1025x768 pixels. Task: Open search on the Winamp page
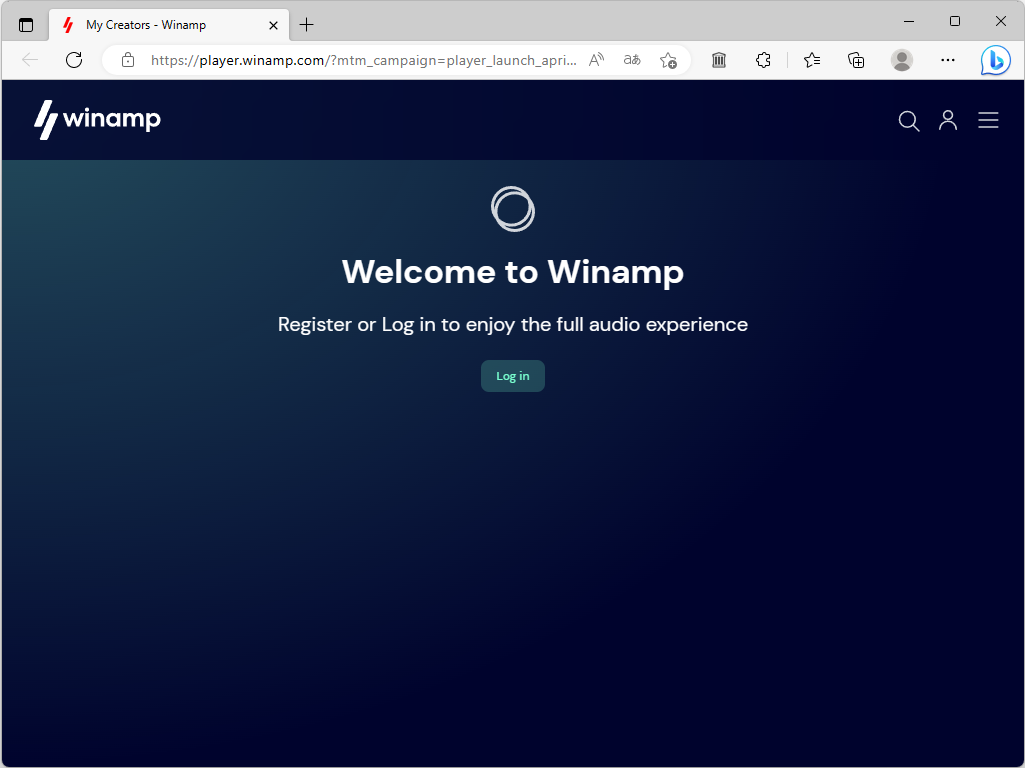click(x=908, y=121)
